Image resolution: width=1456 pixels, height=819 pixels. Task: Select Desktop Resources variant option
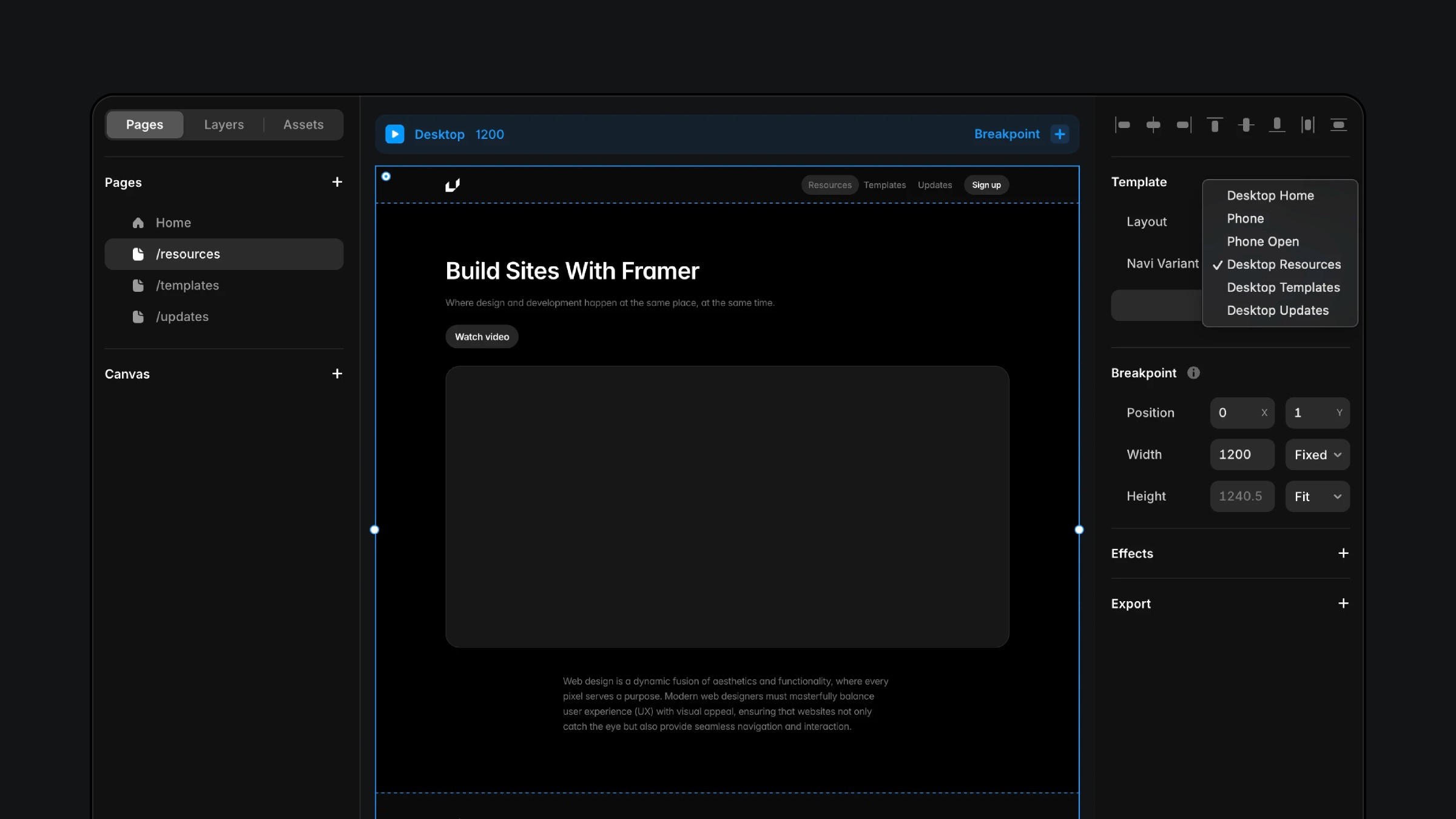pyautogui.click(x=1279, y=265)
